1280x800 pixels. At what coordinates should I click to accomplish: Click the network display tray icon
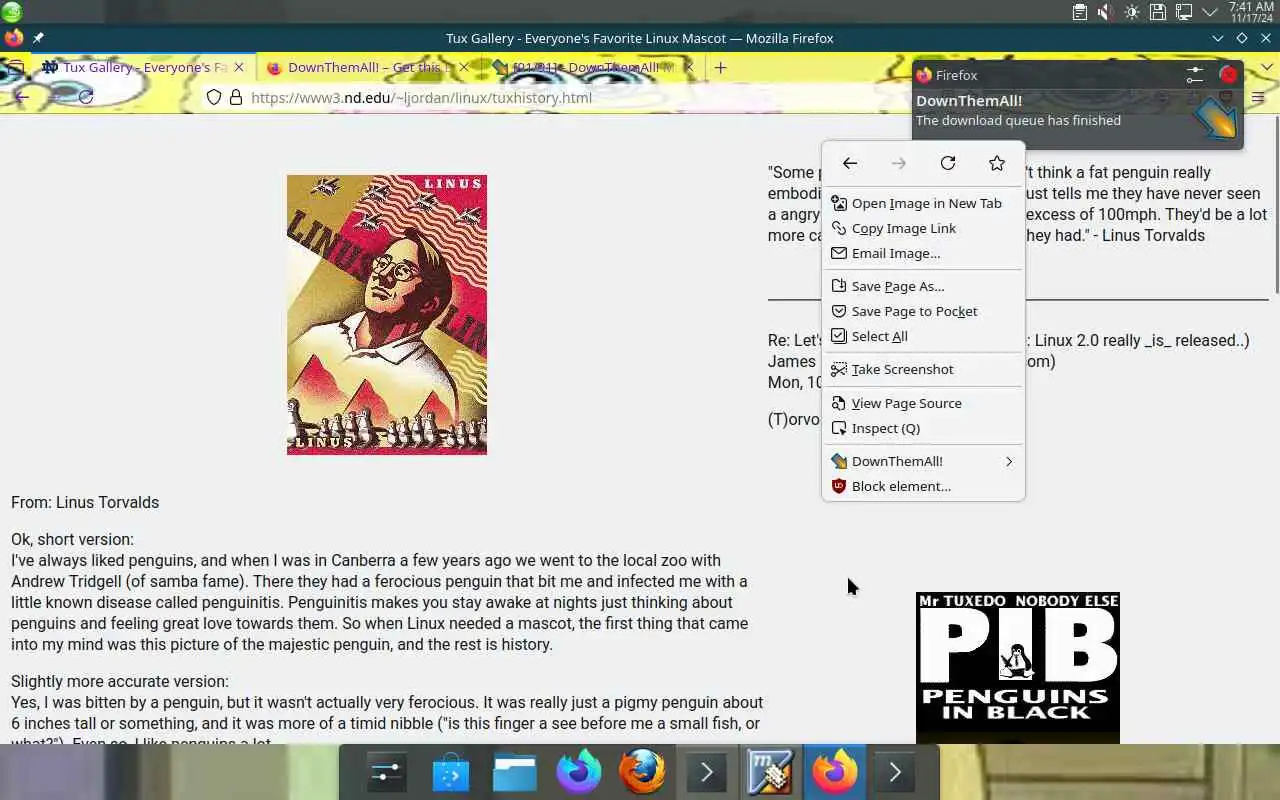click(x=1183, y=12)
